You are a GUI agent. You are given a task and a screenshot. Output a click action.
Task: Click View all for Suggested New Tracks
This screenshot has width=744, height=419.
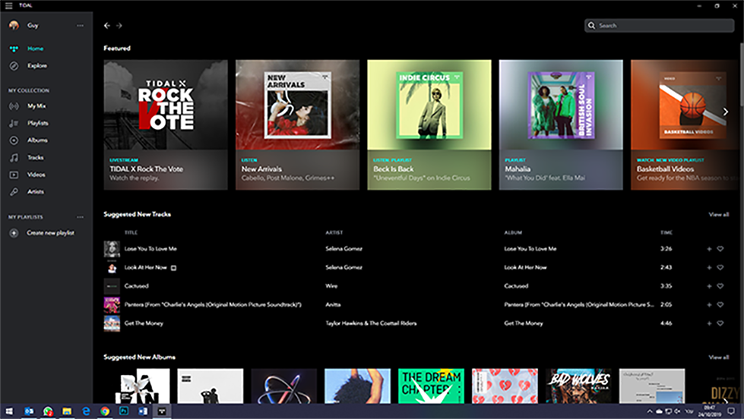[718, 214]
